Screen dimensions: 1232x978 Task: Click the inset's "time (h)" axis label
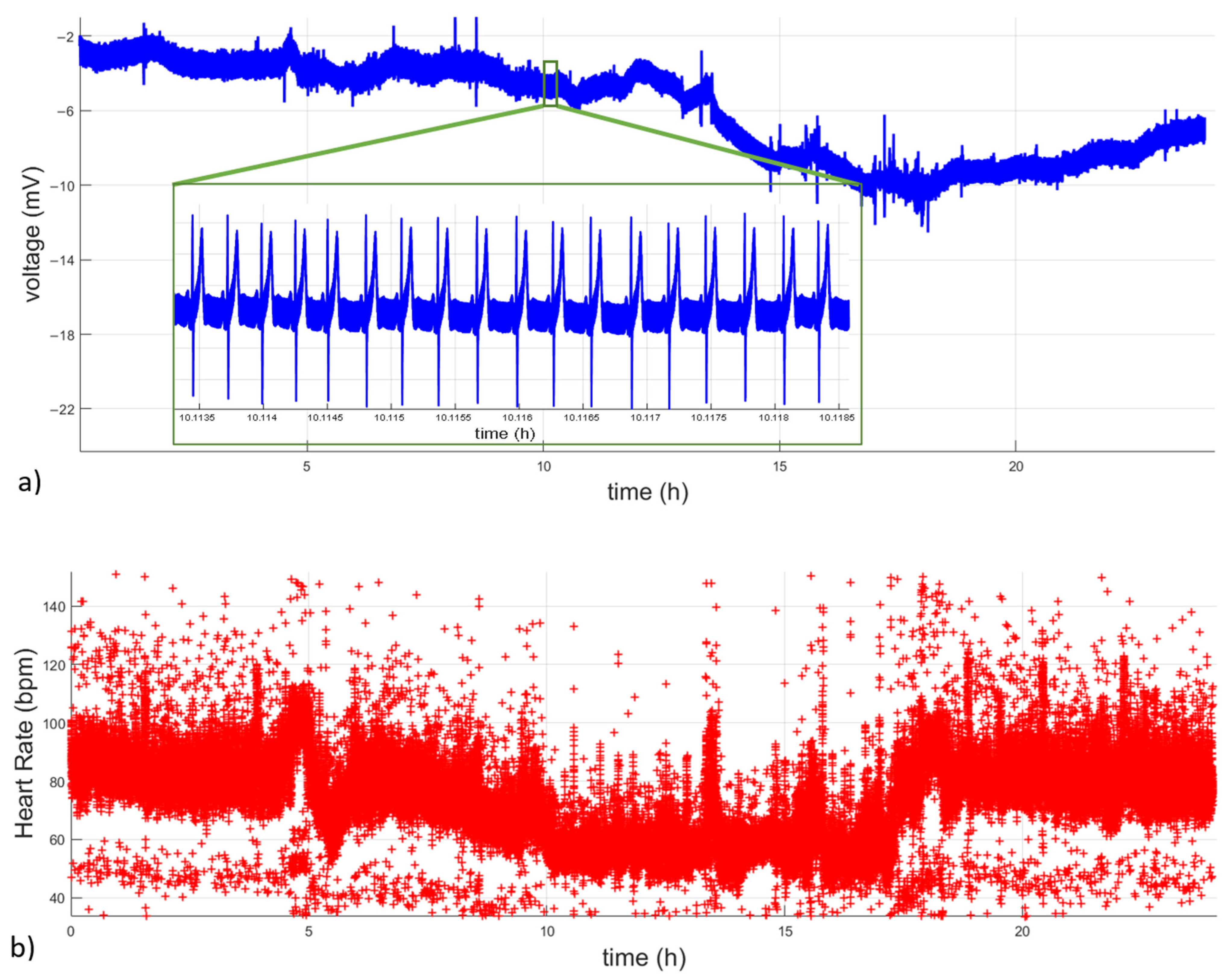pos(505,434)
